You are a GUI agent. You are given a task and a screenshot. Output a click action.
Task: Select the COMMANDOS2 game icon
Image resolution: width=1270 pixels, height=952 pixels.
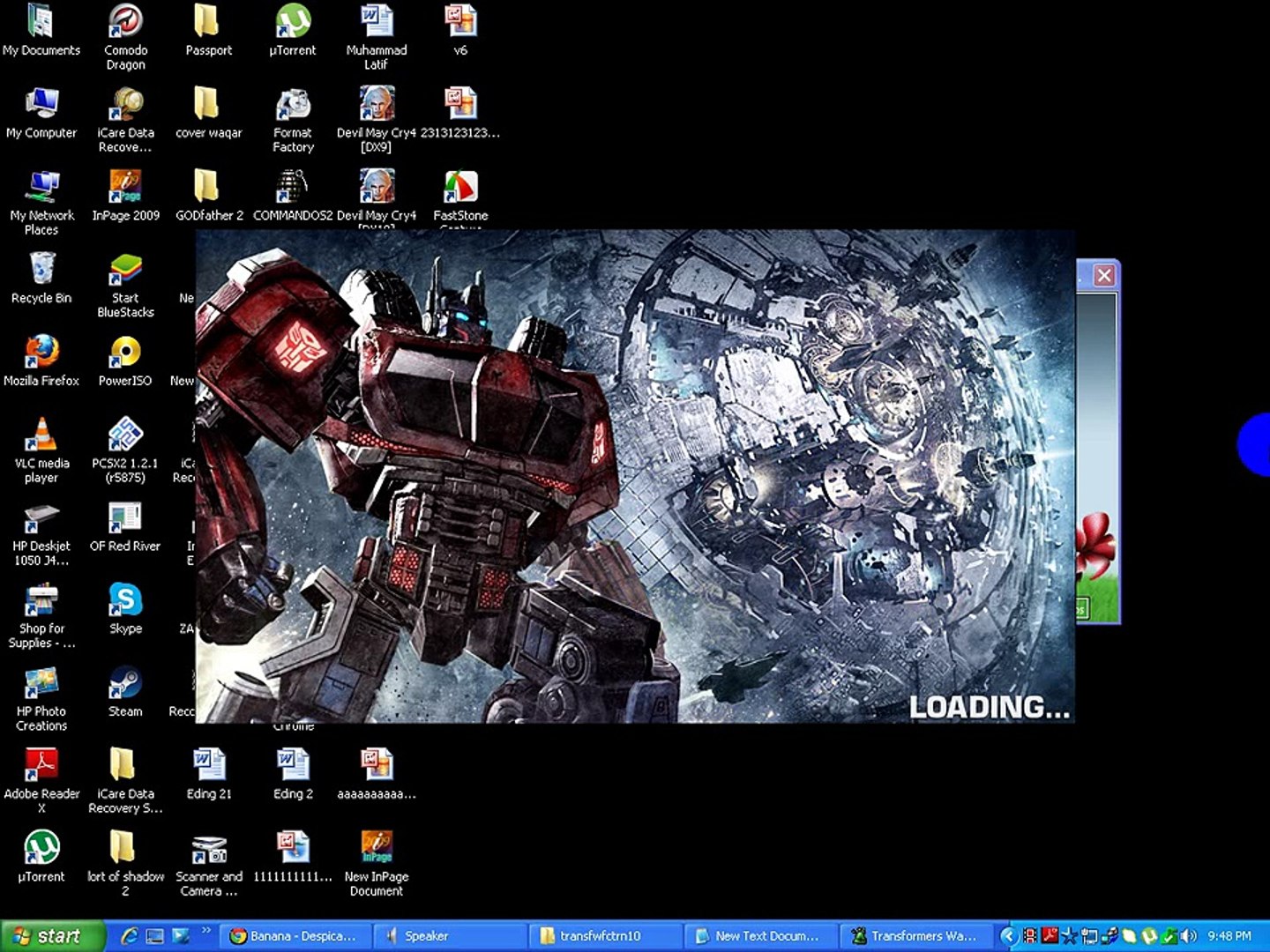coord(293,196)
